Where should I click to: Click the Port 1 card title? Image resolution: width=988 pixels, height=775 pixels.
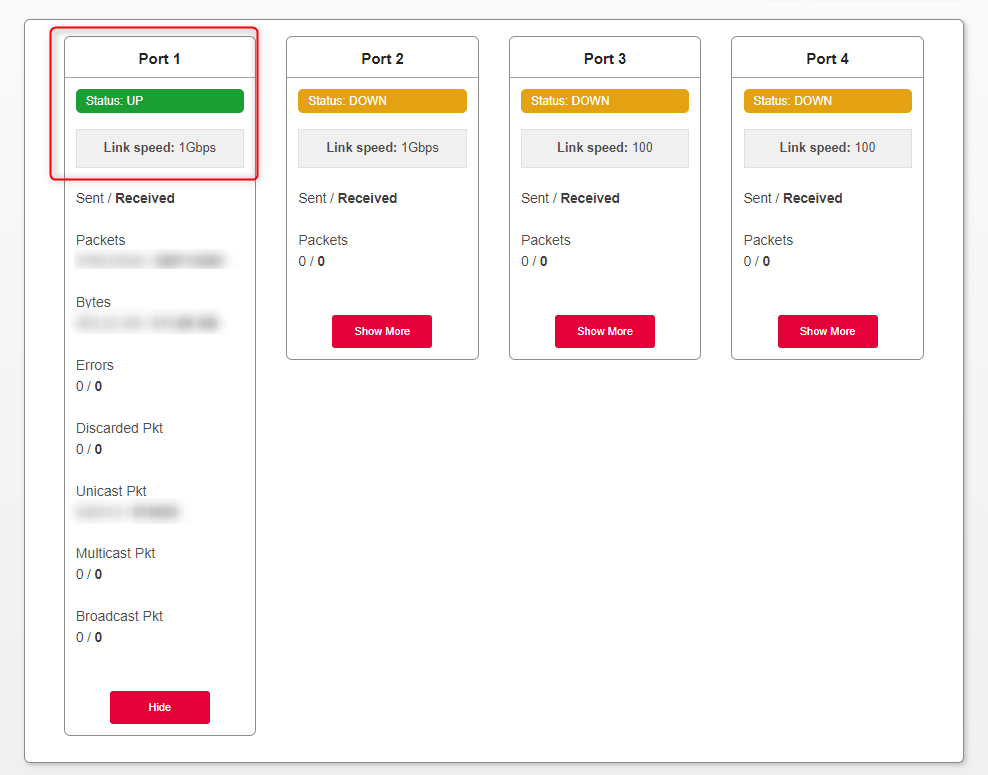pyautogui.click(x=160, y=59)
